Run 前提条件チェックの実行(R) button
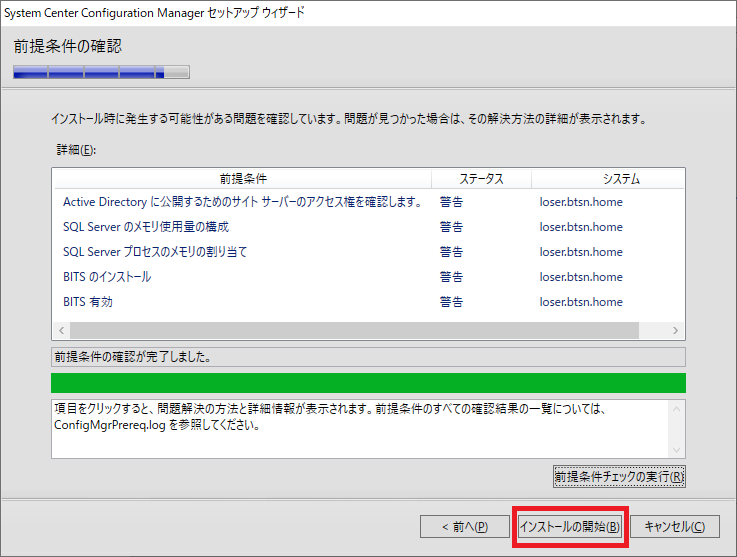The height and width of the screenshot is (557, 737). click(619, 477)
